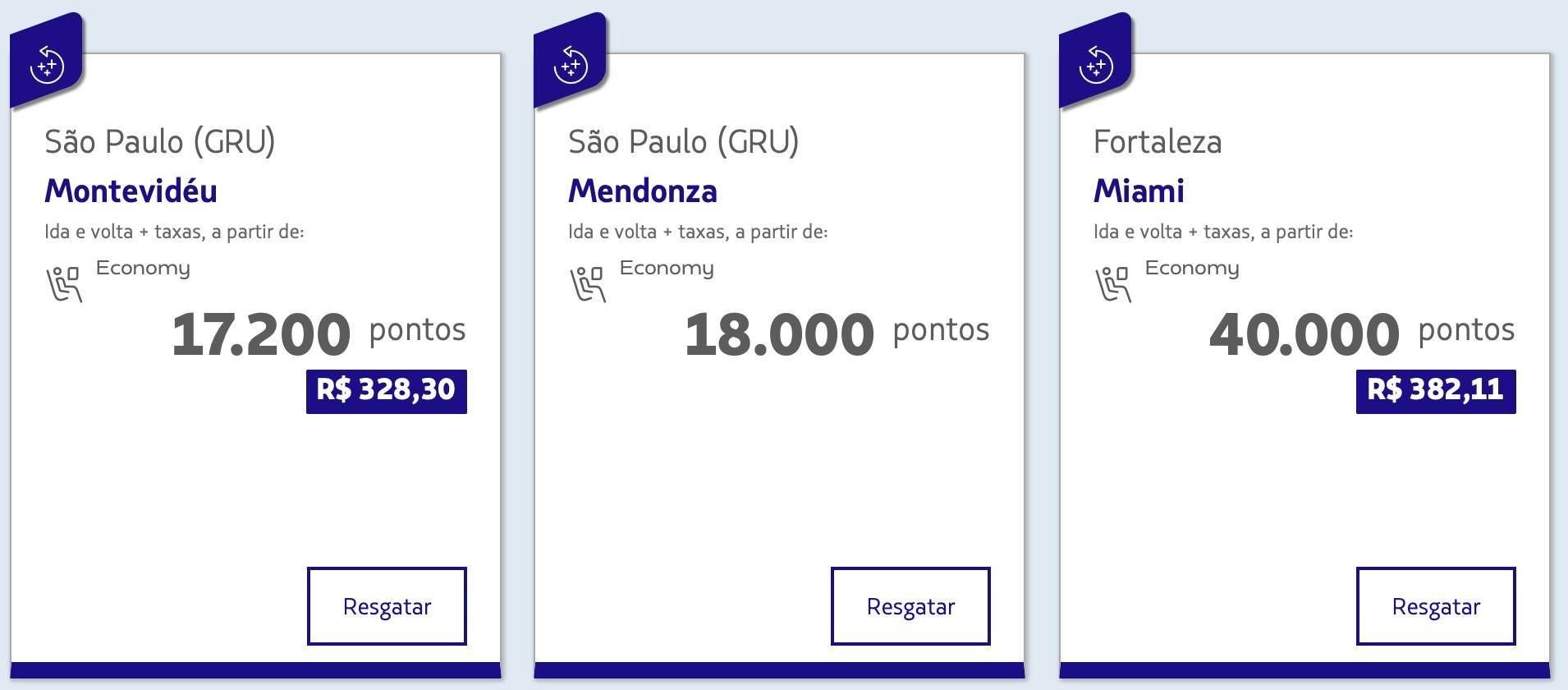The width and height of the screenshot is (1568, 690).
Task: Open the Miami destination title
Action: [x=1139, y=191]
